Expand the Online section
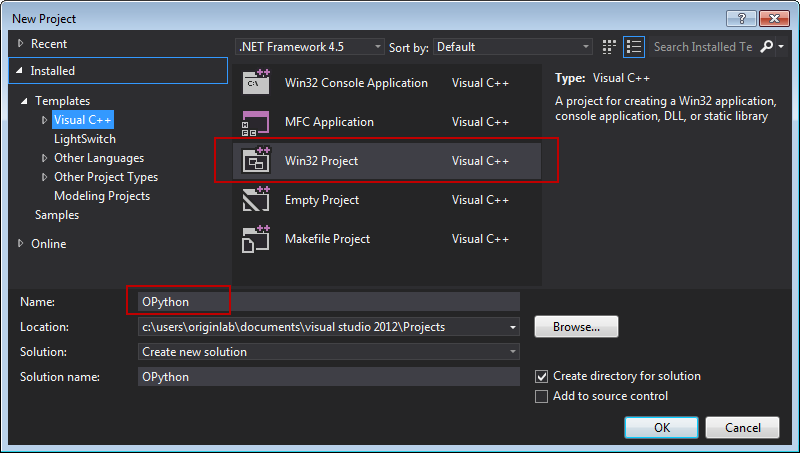This screenshot has width=800, height=453. click(22, 244)
